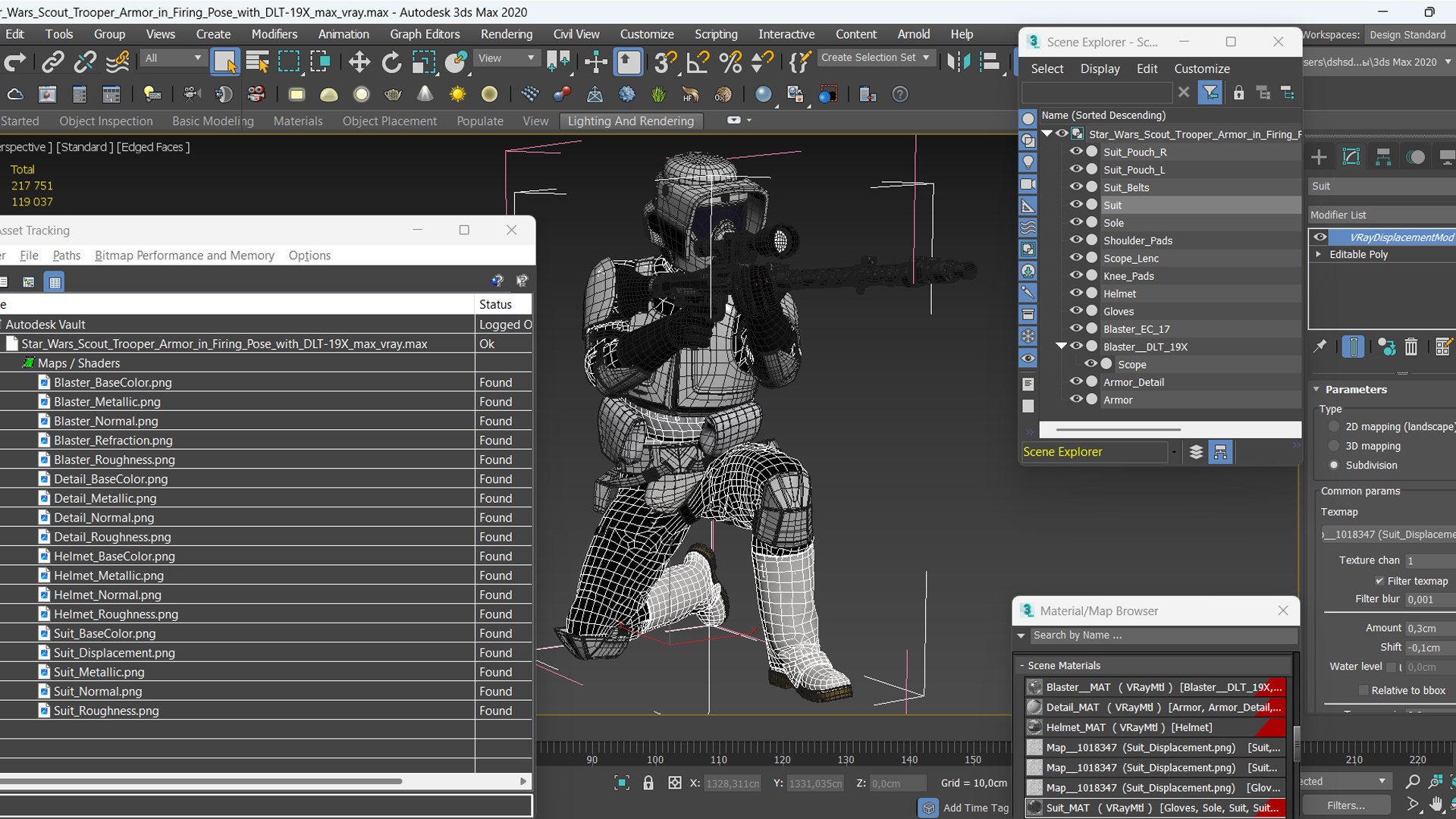
Task: Click the Pin Stack icon
Action: click(1319, 347)
